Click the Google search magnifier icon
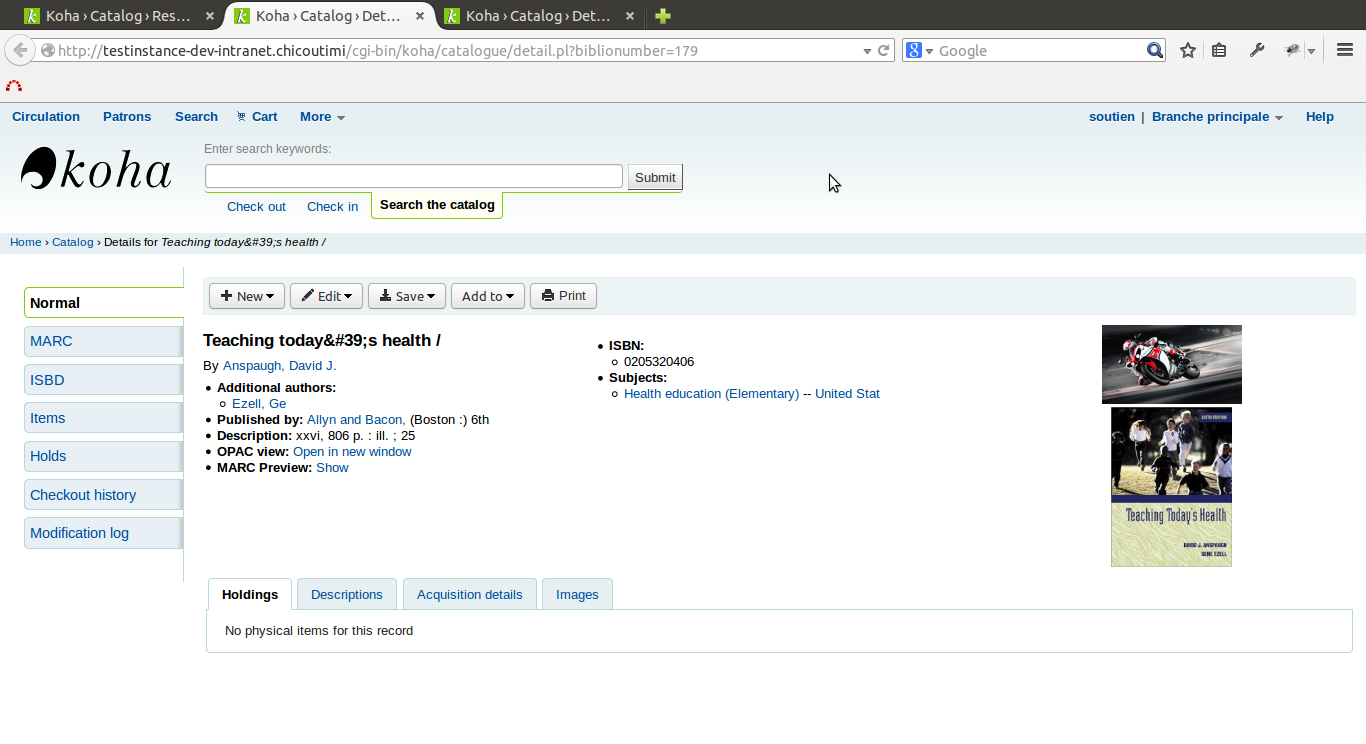1366x744 pixels. (1154, 50)
